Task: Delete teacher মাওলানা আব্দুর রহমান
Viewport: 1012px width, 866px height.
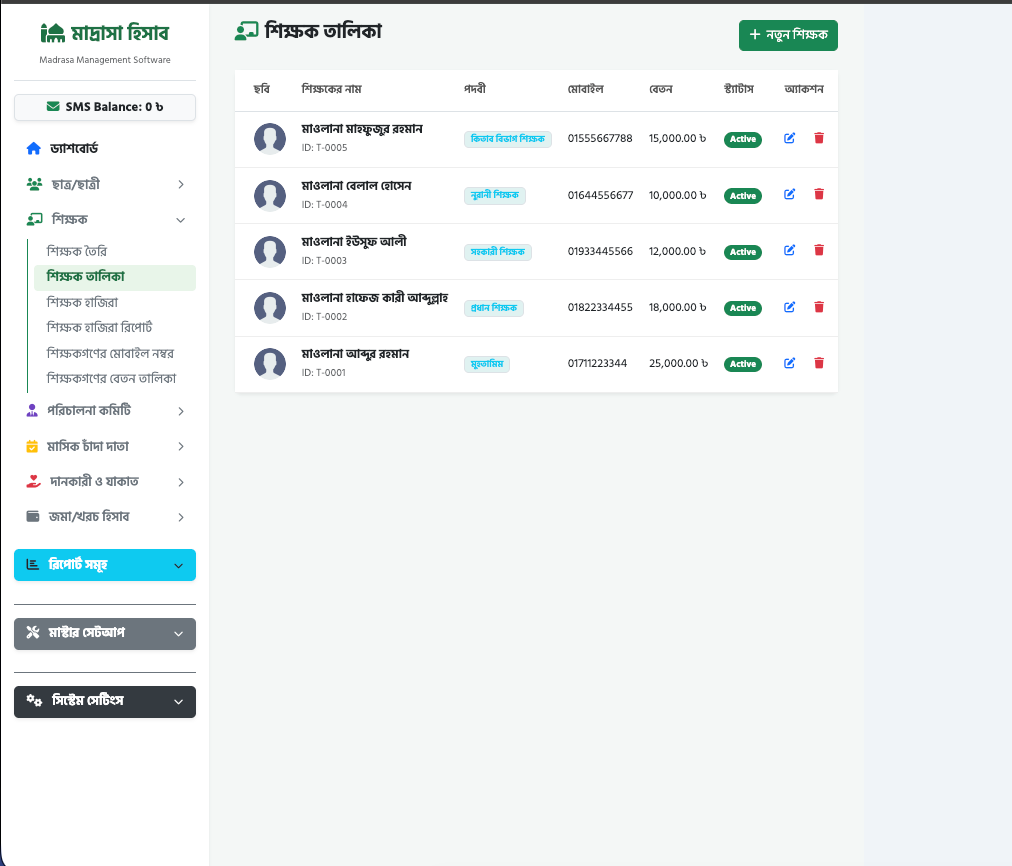Action: (819, 363)
